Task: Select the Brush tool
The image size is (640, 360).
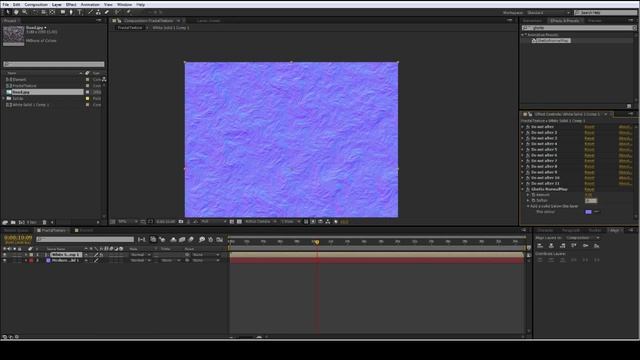Action: point(90,12)
